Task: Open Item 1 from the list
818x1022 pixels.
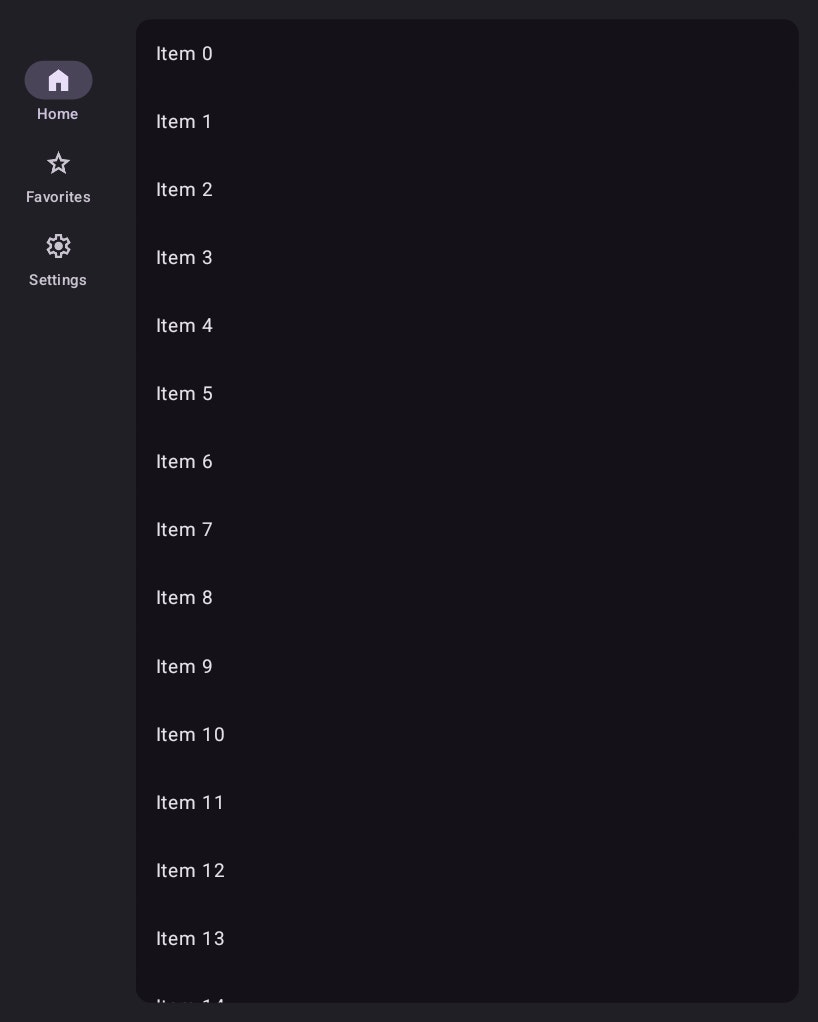Action: click(x=184, y=122)
